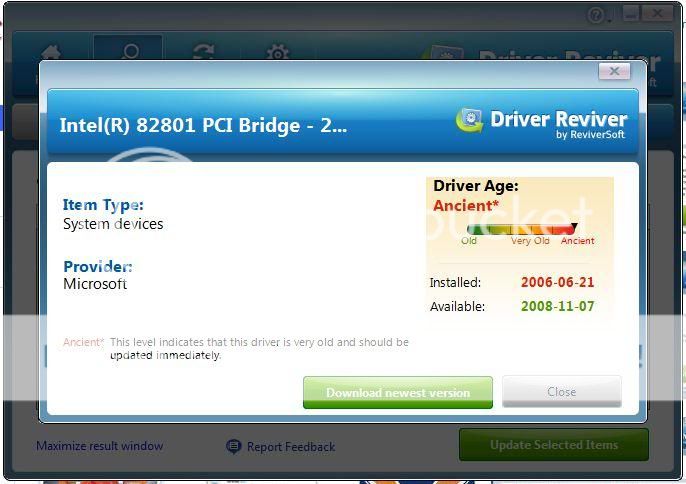
Task: Open the Home icon in main toolbar
Action: (51, 53)
